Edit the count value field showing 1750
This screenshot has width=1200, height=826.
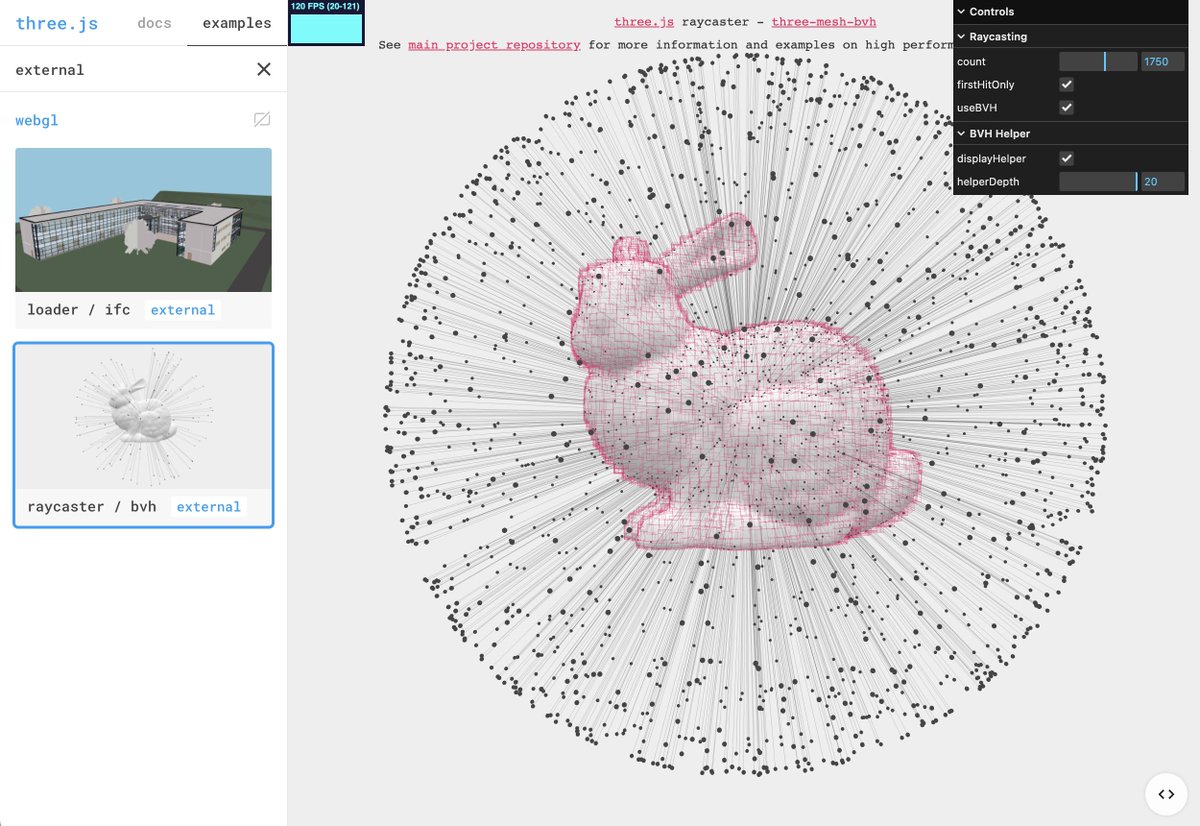click(x=1161, y=61)
